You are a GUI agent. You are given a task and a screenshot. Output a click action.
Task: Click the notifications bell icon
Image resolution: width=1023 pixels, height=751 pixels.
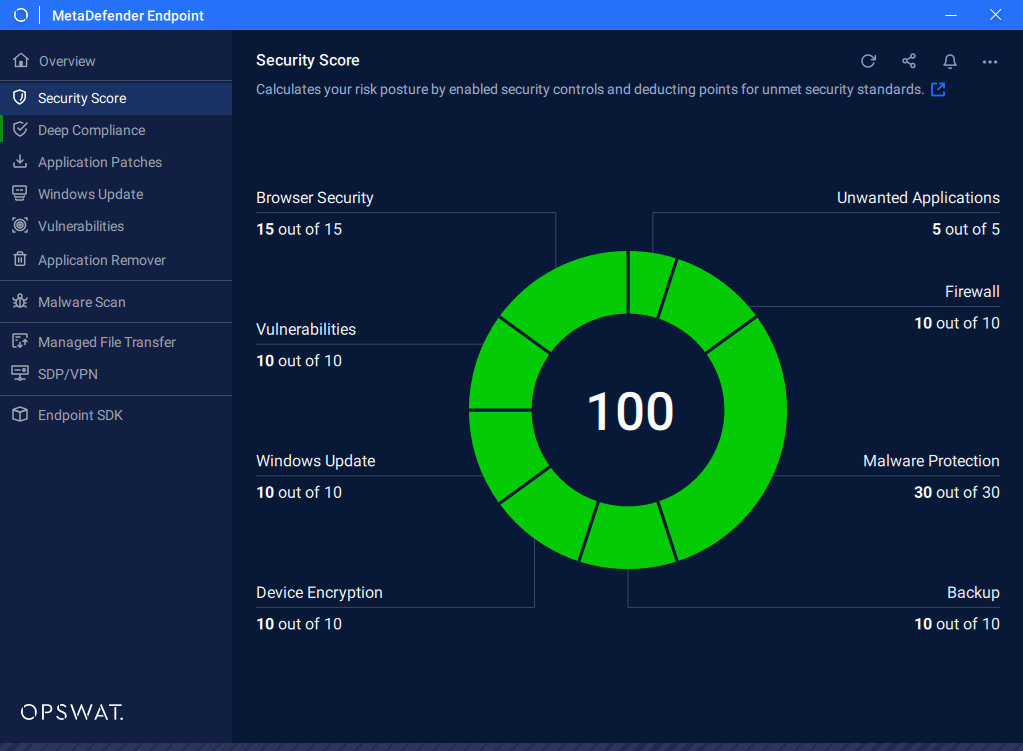(x=948, y=61)
